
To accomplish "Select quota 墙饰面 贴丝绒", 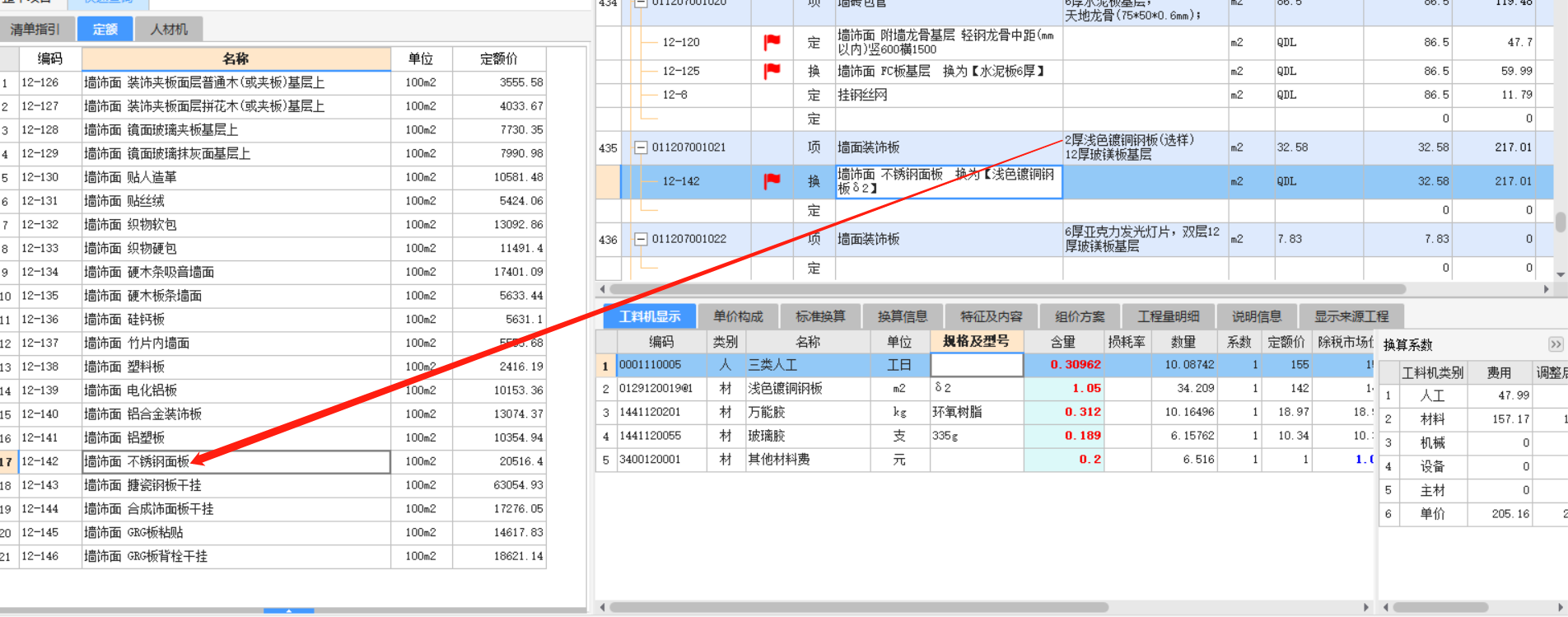I will 236,201.
